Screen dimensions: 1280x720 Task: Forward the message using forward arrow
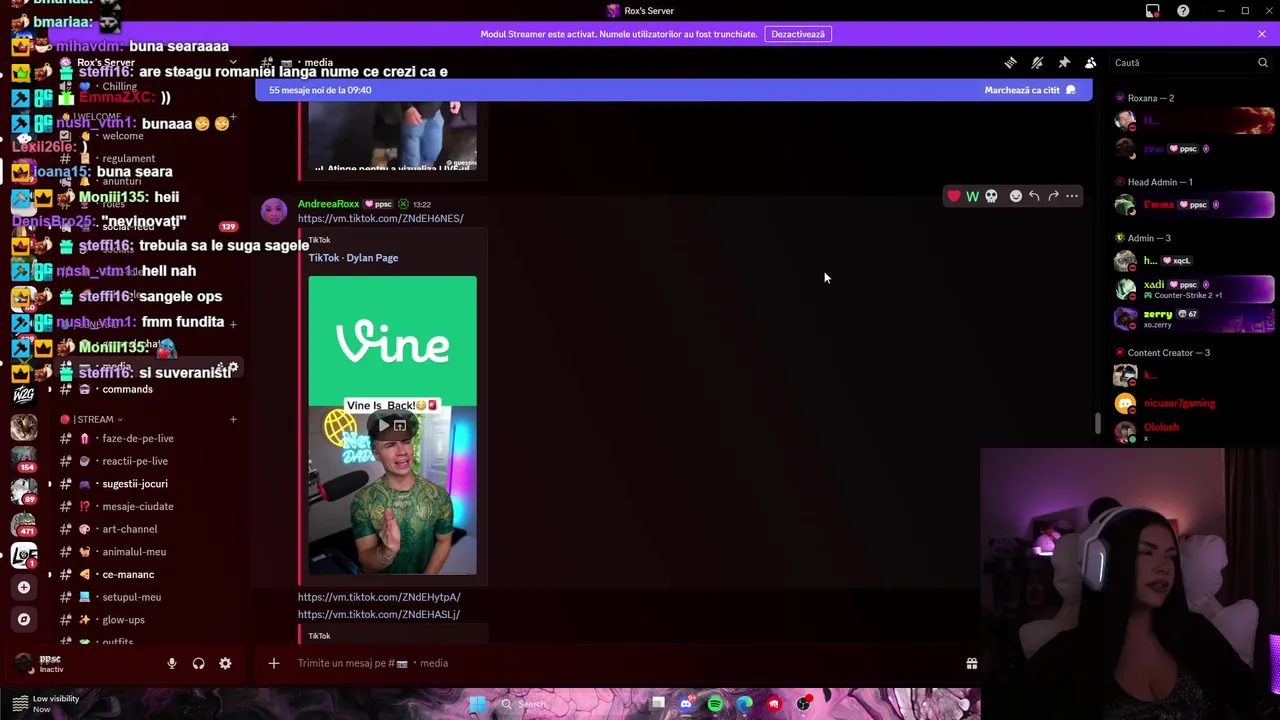pos(1053,196)
